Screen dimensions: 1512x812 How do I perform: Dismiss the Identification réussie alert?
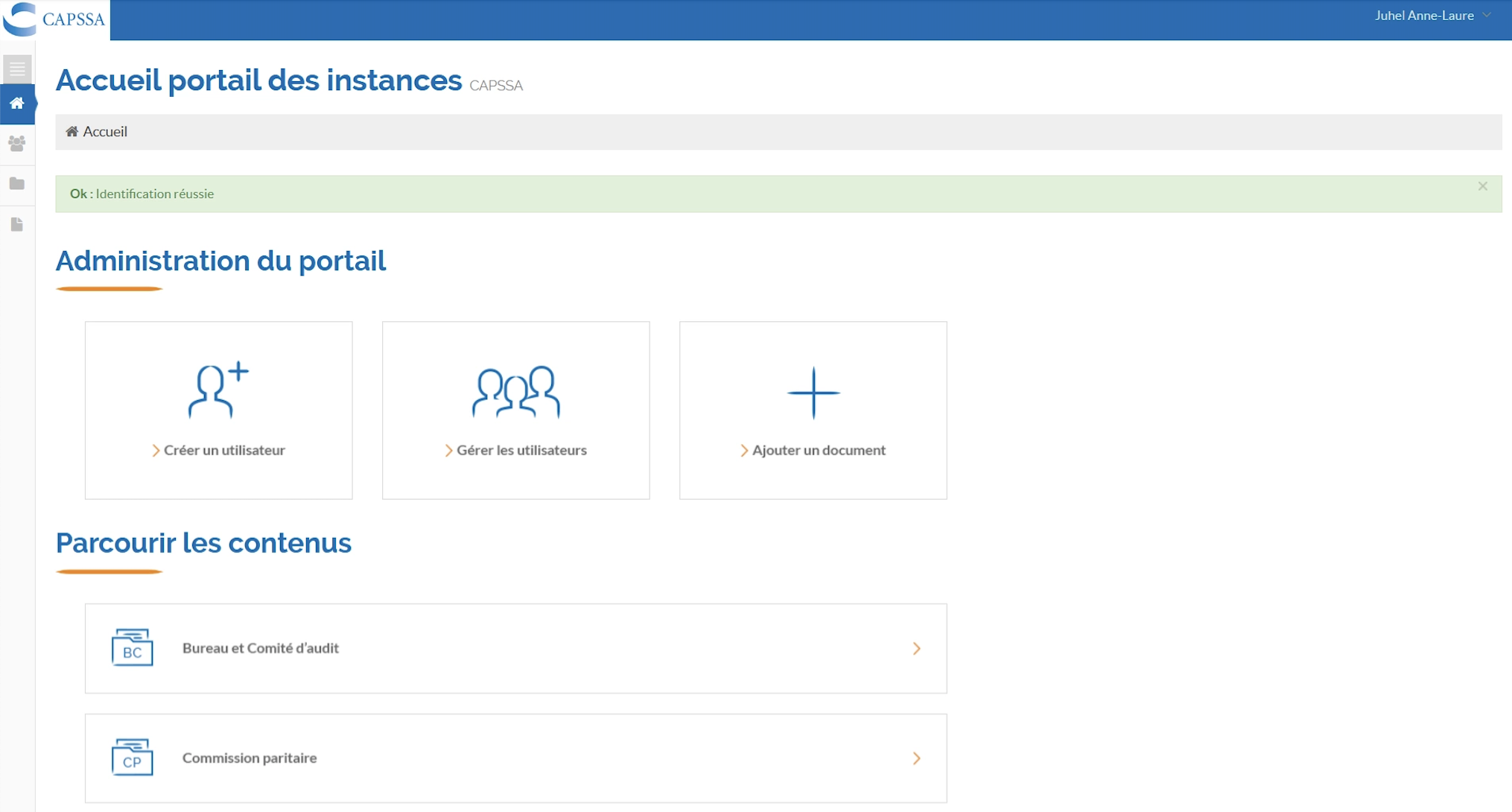[x=1482, y=186]
